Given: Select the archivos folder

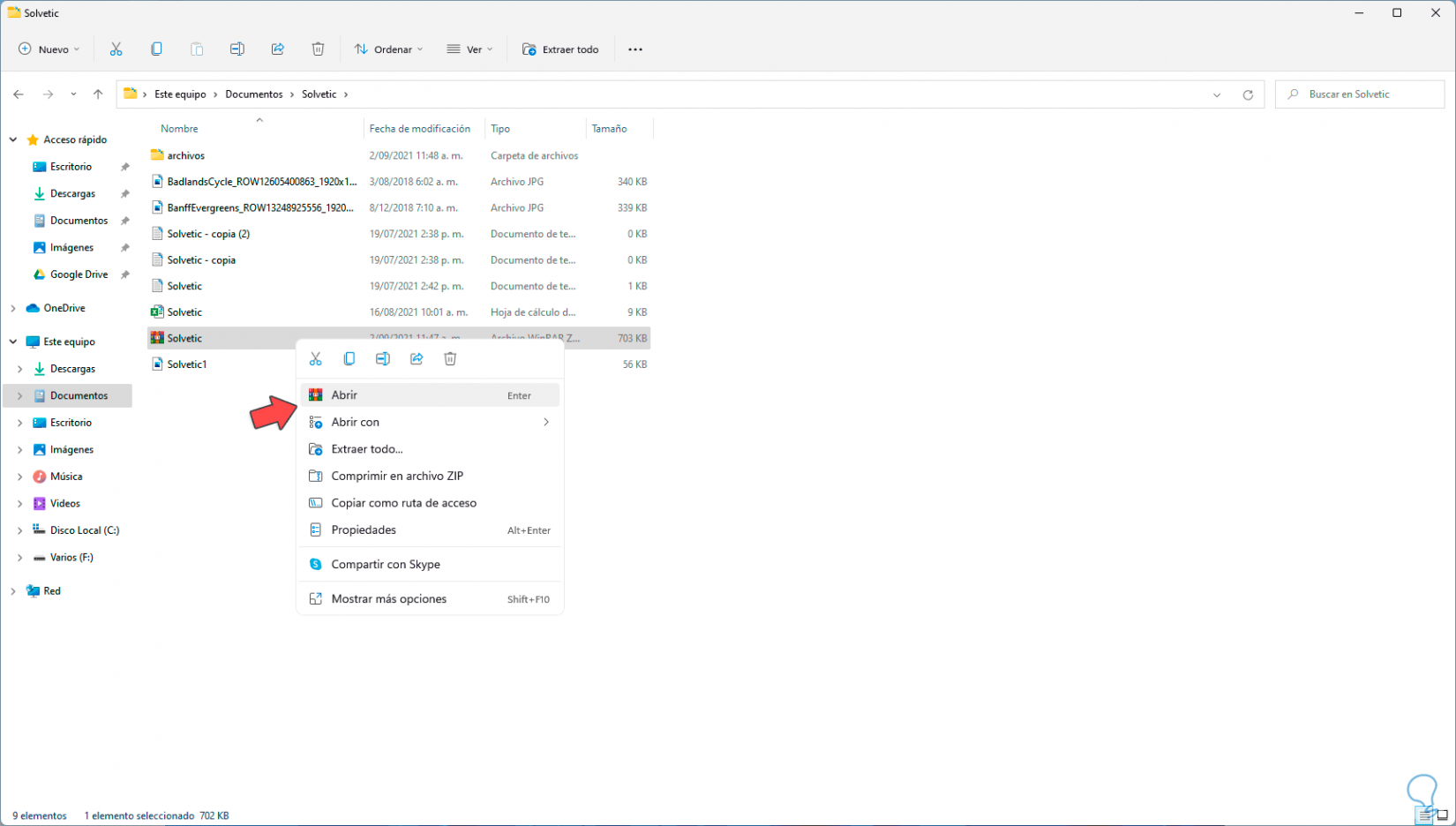Looking at the screenshot, I should 399,155.
